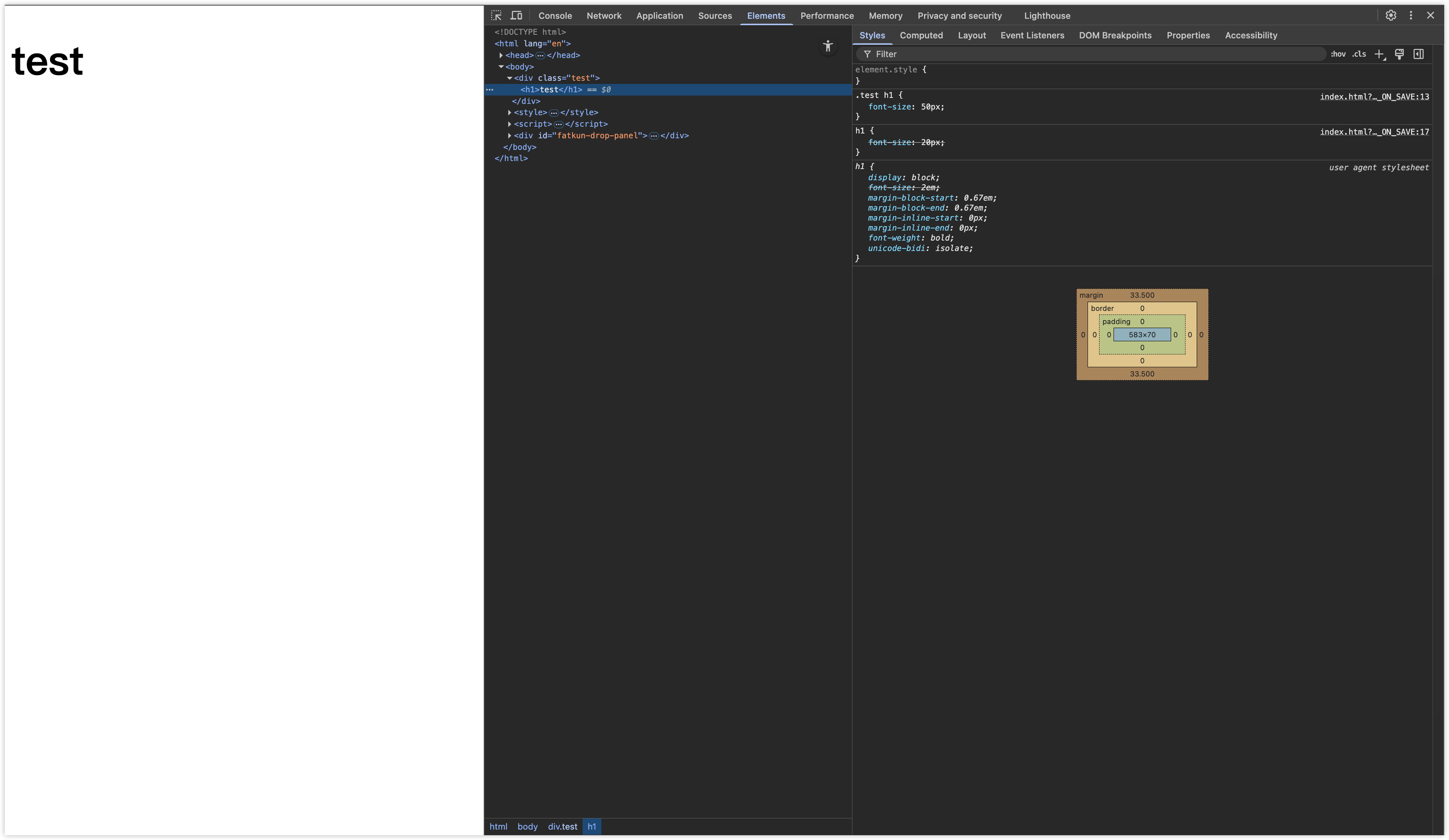1449x840 pixels.
Task: Toggle the computed styles sidebar icon
Action: 1419,54
